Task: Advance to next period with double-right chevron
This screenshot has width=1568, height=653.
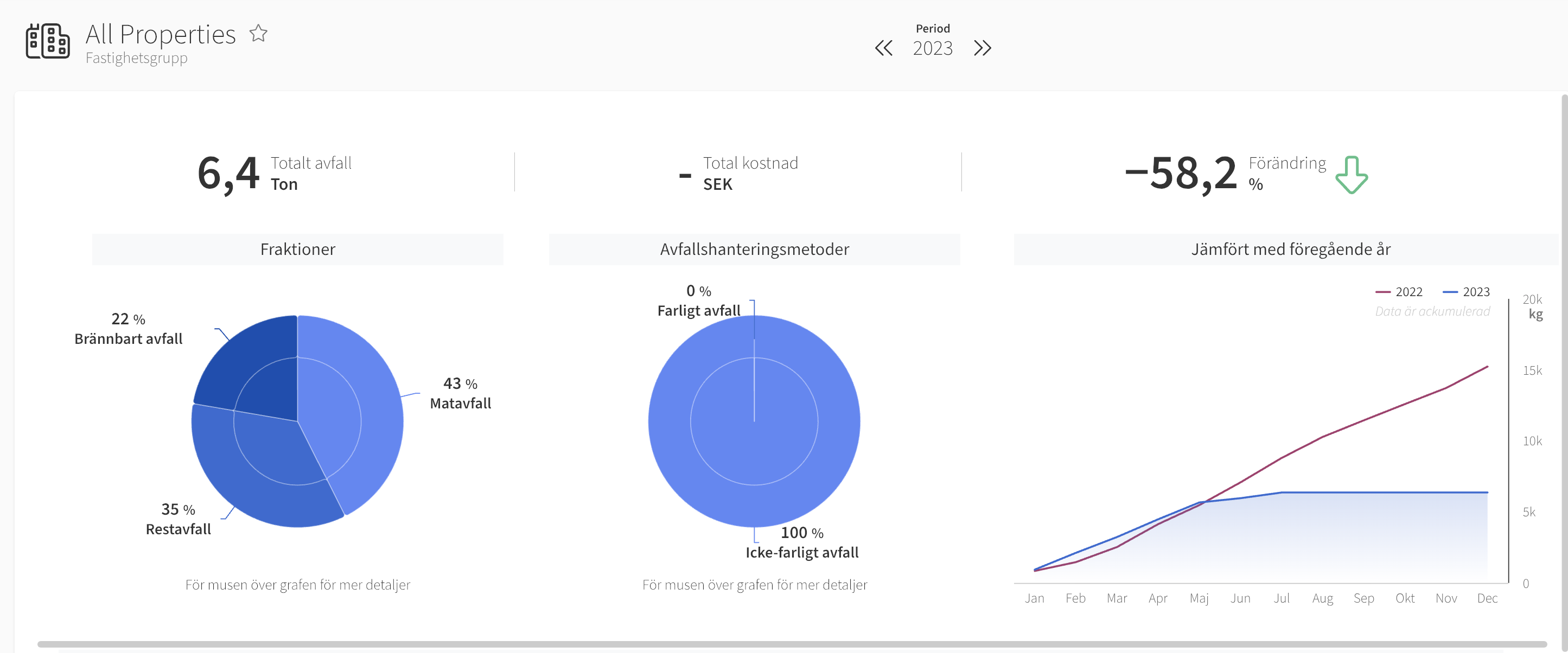Action: (983, 48)
